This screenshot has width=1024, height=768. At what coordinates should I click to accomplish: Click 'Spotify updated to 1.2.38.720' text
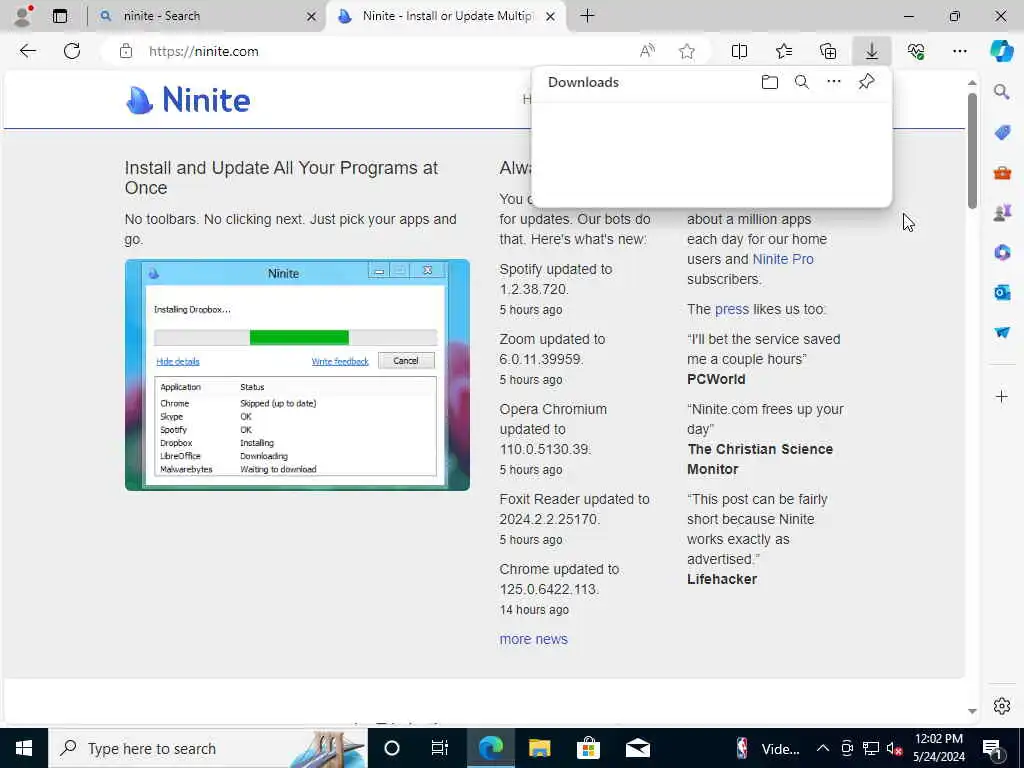[x=556, y=279]
